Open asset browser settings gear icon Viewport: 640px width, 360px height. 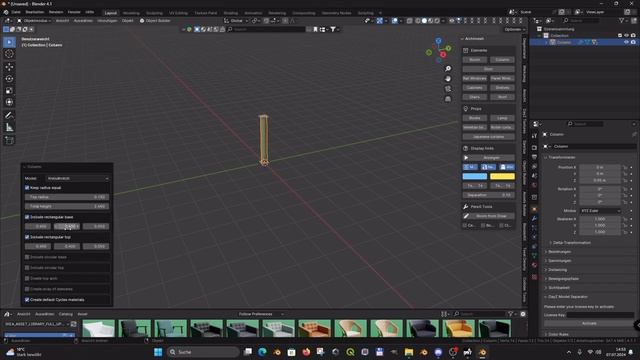click(x=523, y=314)
